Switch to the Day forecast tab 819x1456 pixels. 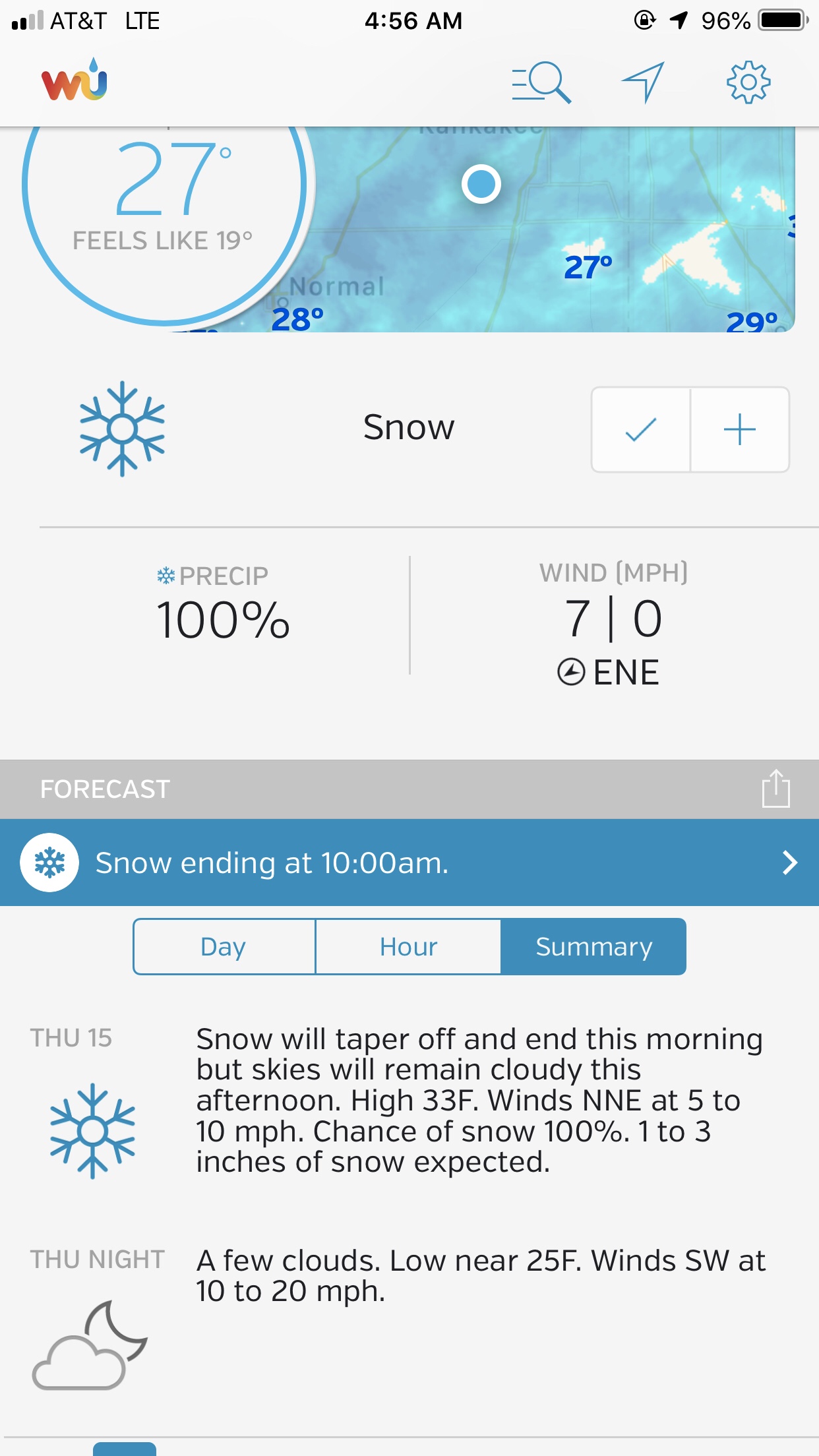coord(224,947)
